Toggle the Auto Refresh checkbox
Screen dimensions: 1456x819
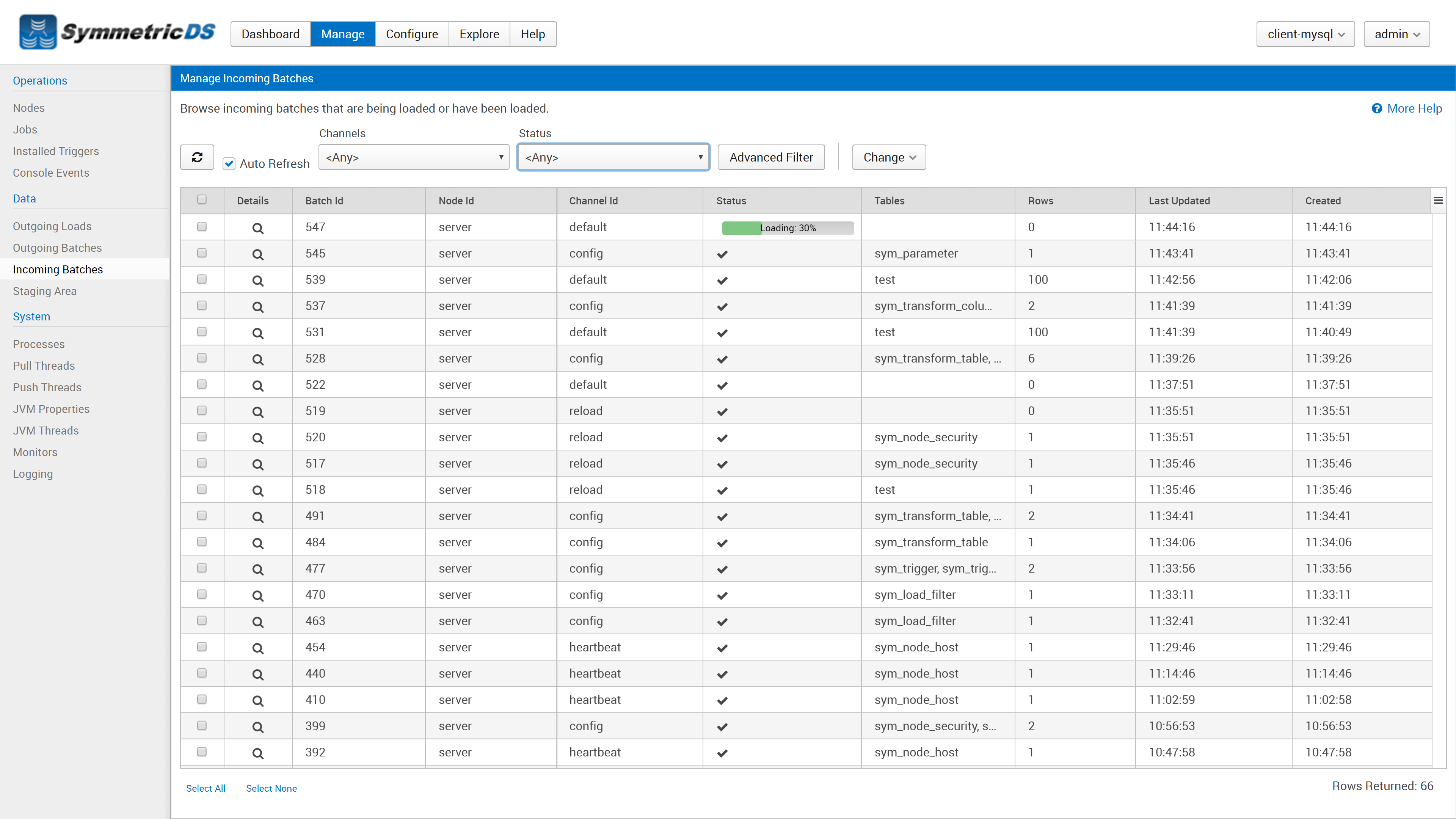(229, 164)
